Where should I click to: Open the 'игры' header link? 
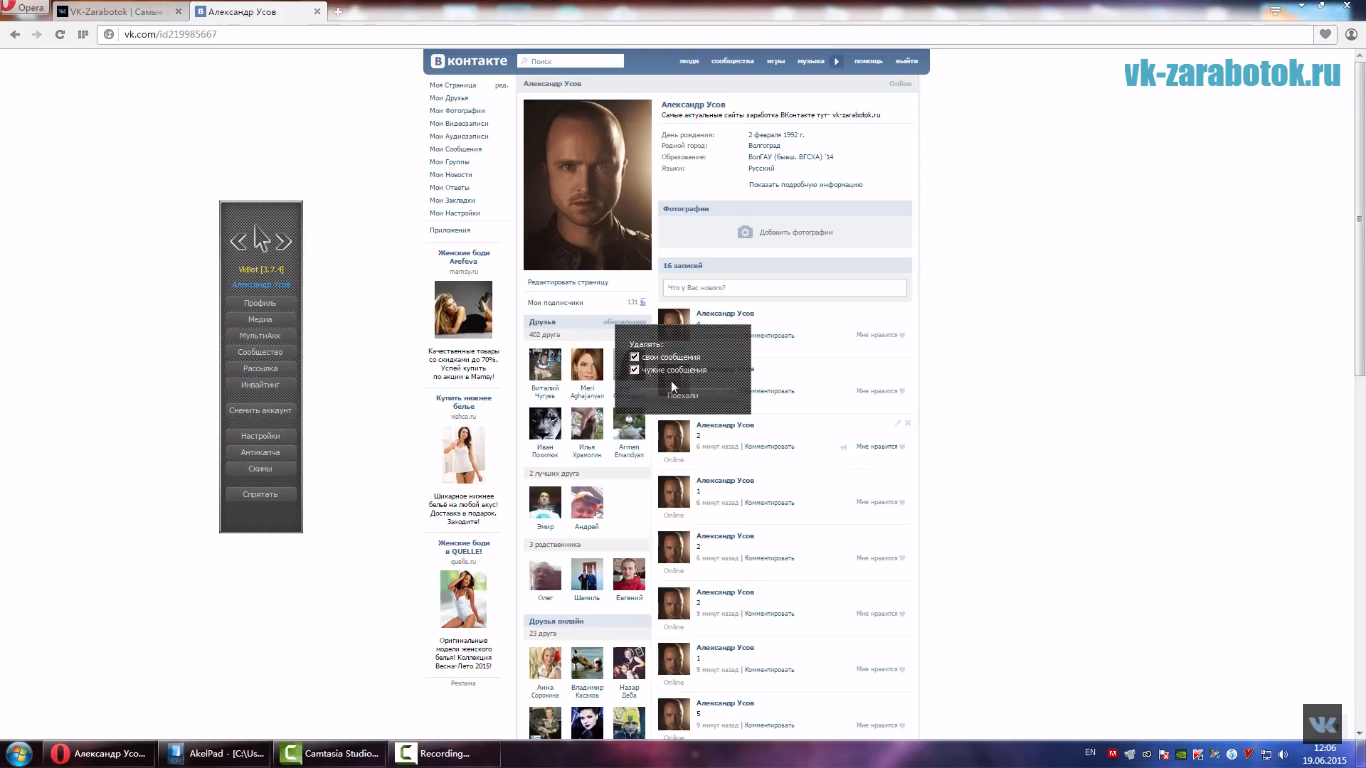point(776,61)
